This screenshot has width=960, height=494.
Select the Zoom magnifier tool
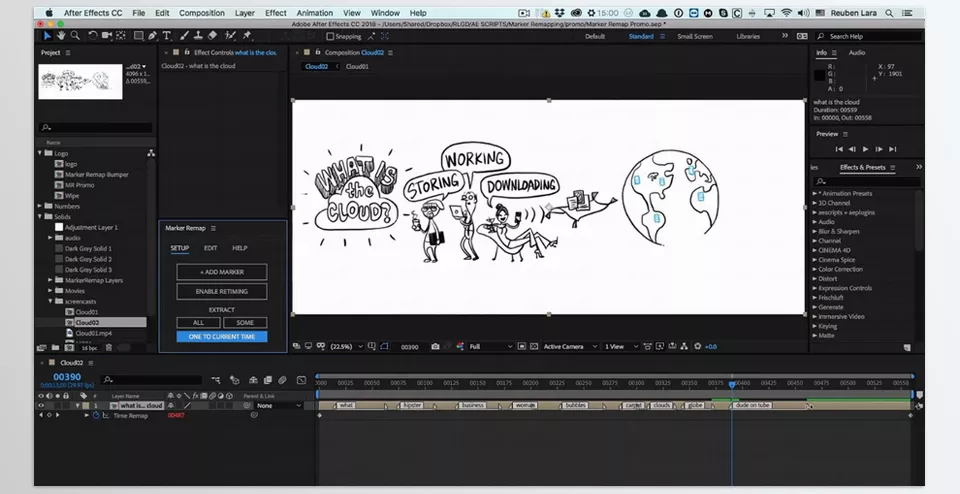click(x=75, y=36)
